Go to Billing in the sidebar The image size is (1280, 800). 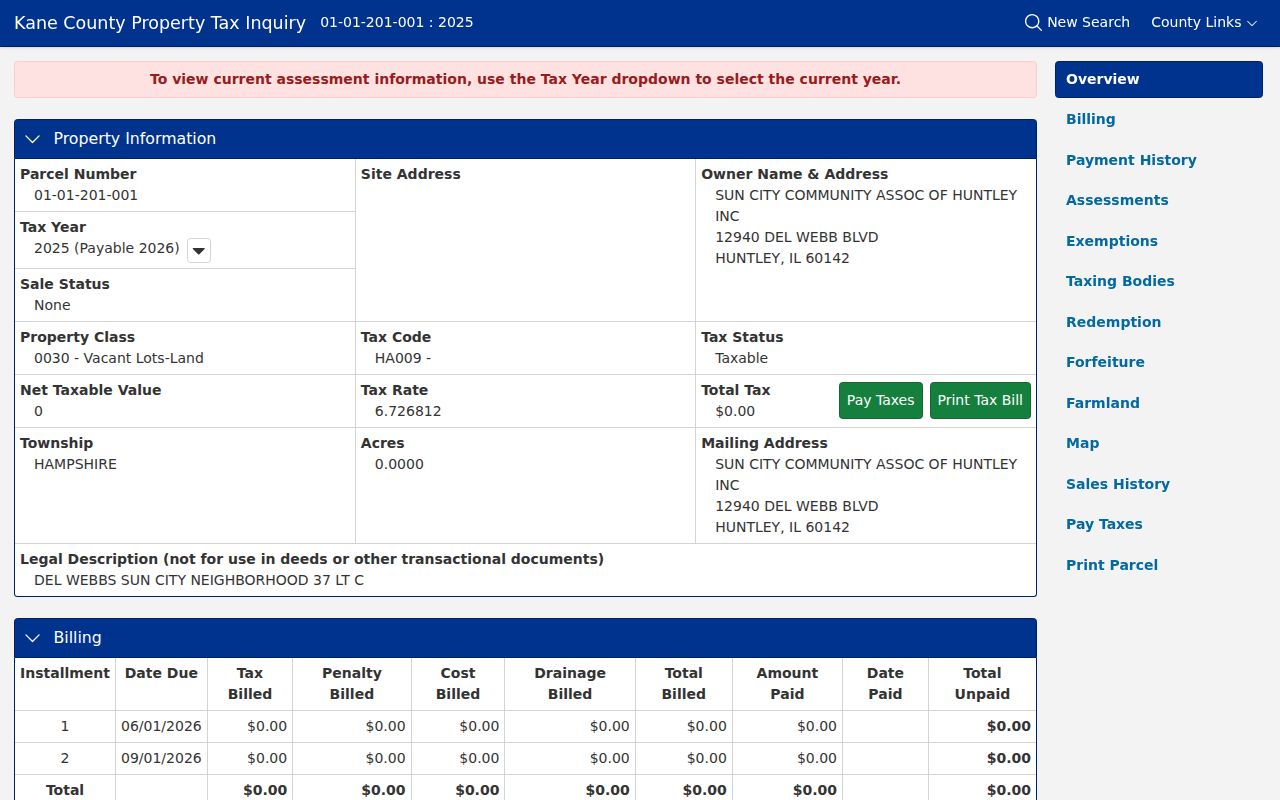[x=1090, y=119]
